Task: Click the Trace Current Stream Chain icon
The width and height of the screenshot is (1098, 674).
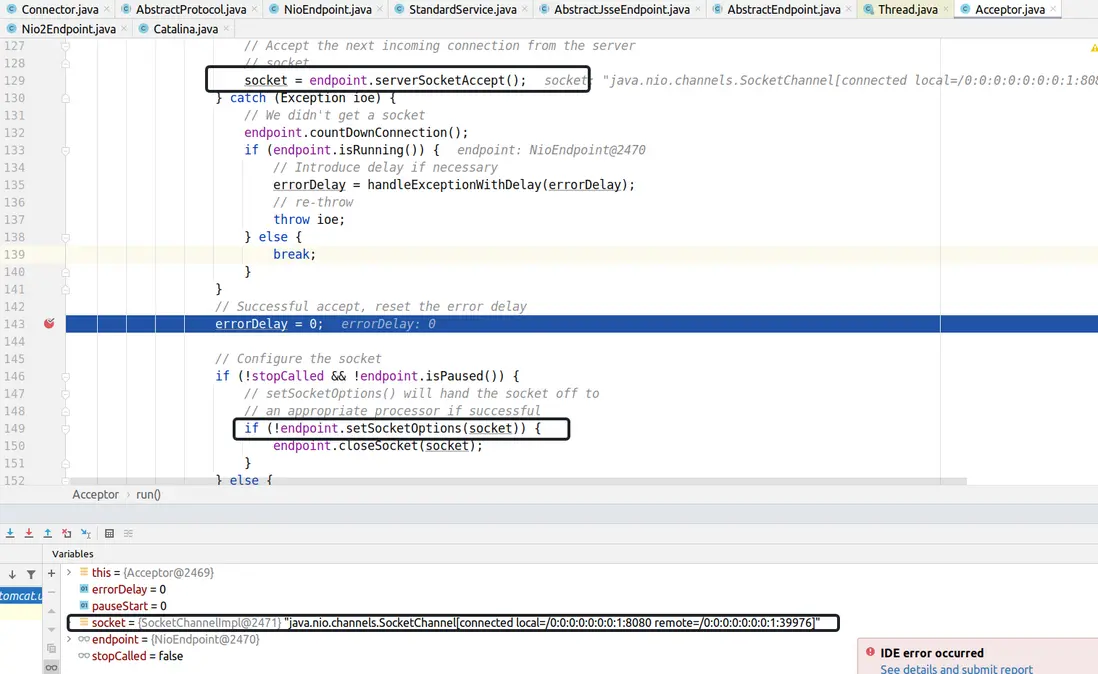Action: [128, 533]
